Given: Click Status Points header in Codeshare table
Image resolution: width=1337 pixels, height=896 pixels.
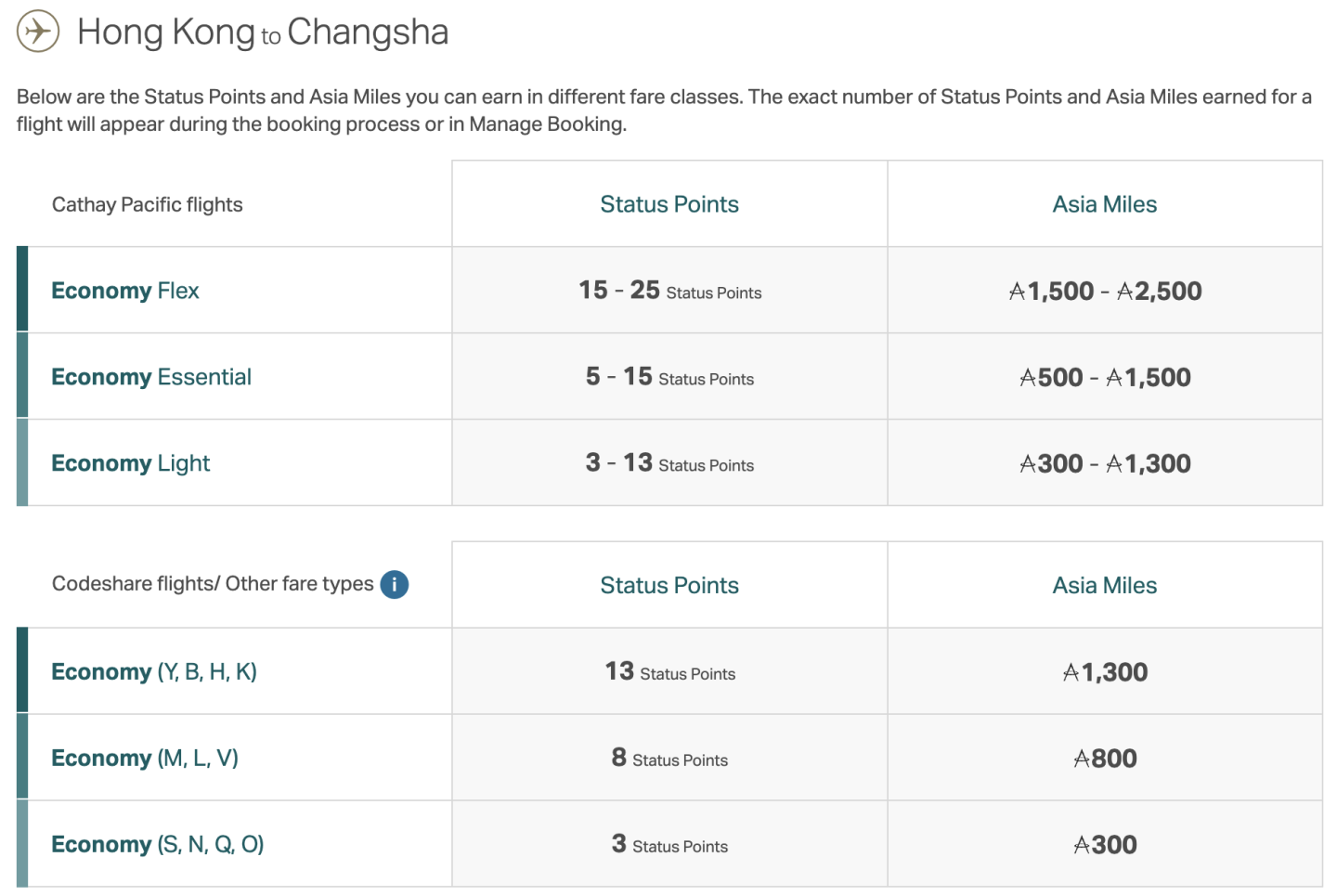Looking at the screenshot, I should pyautogui.click(x=668, y=585).
